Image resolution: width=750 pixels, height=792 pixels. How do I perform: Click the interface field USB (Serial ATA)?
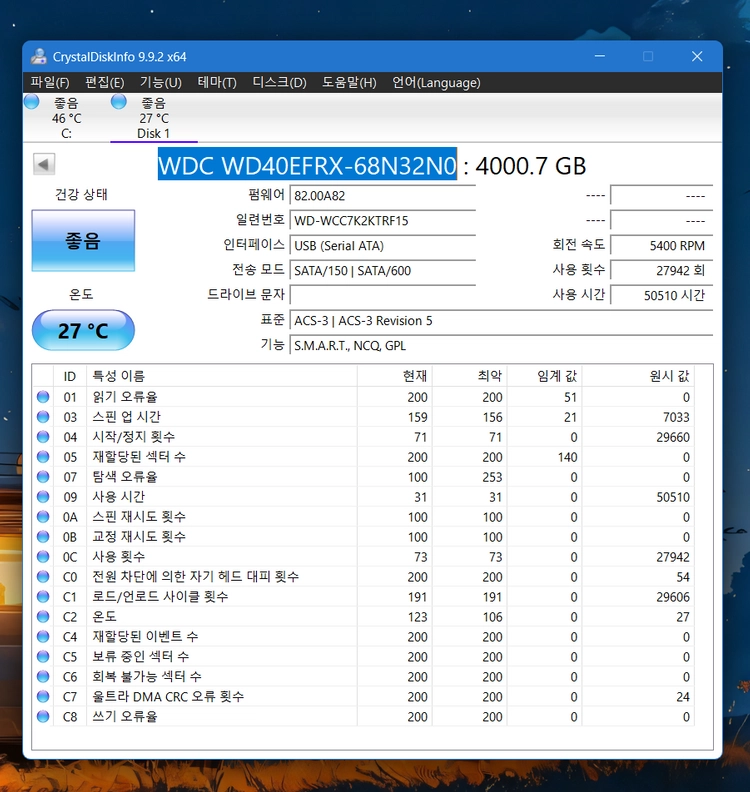382,245
